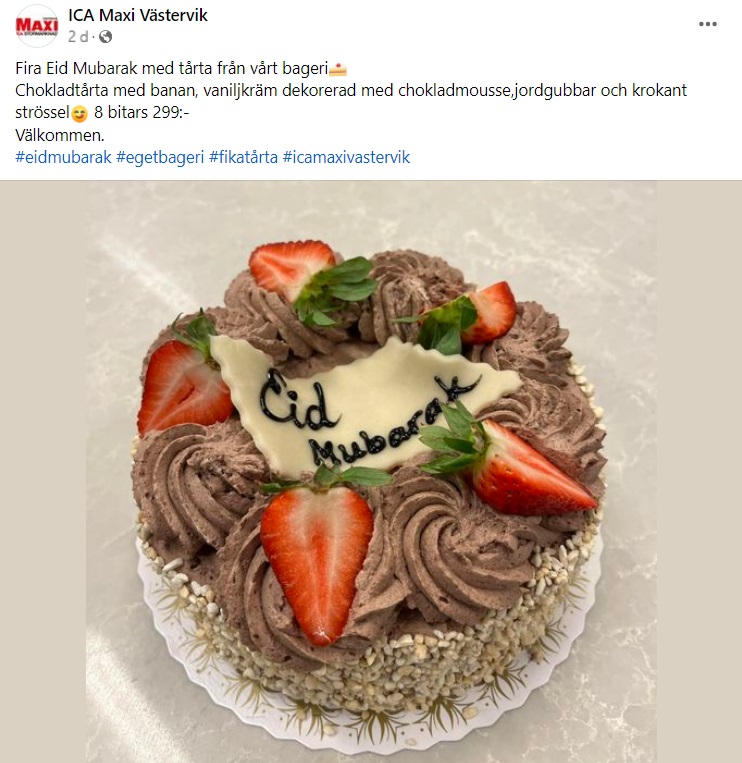Screen dimensions: 742x763
Task: Follow the #icamaxivastervik hashtag
Action: (346, 157)
